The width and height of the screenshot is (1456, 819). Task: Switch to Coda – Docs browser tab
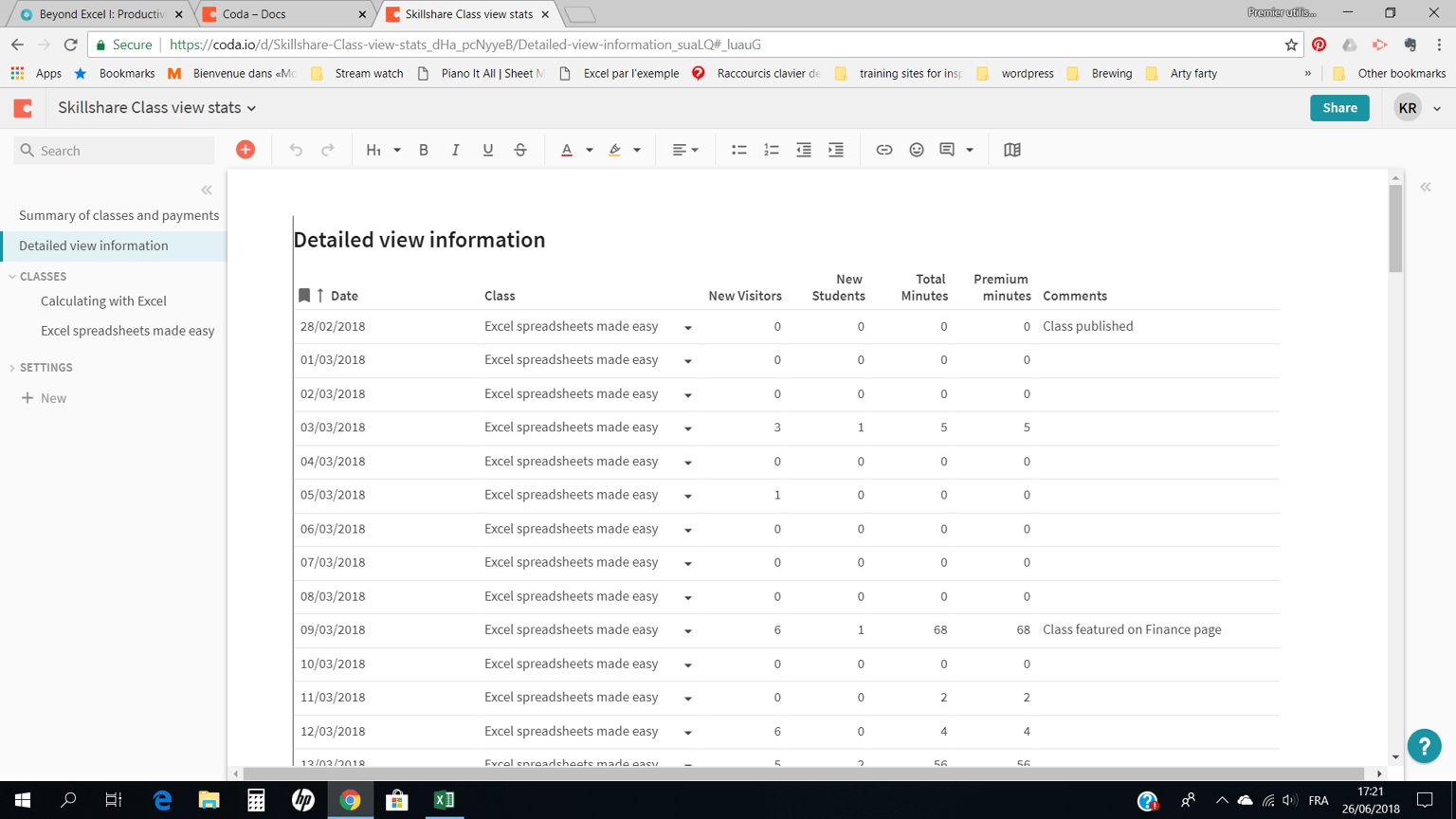coord(284,14)
